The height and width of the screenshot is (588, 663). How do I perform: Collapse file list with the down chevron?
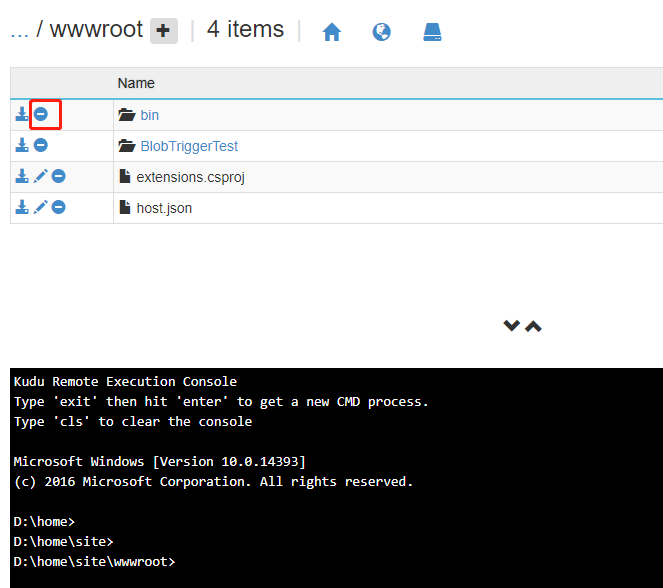(x=511, y=326)
